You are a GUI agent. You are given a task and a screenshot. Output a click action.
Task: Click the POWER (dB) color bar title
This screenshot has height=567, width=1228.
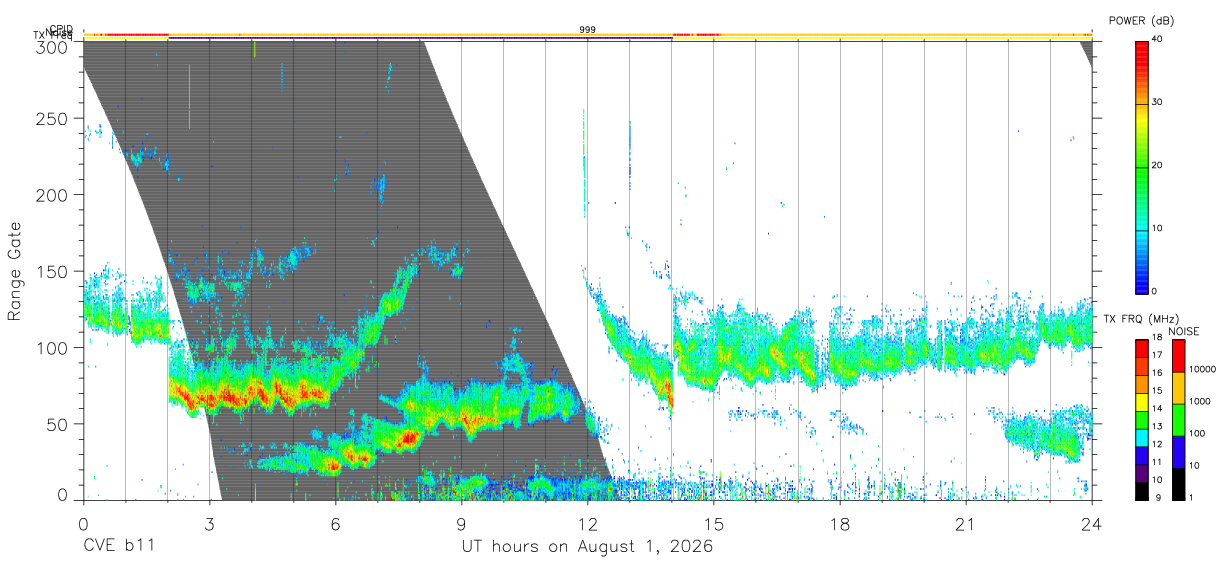click(x=1141, y=21)
